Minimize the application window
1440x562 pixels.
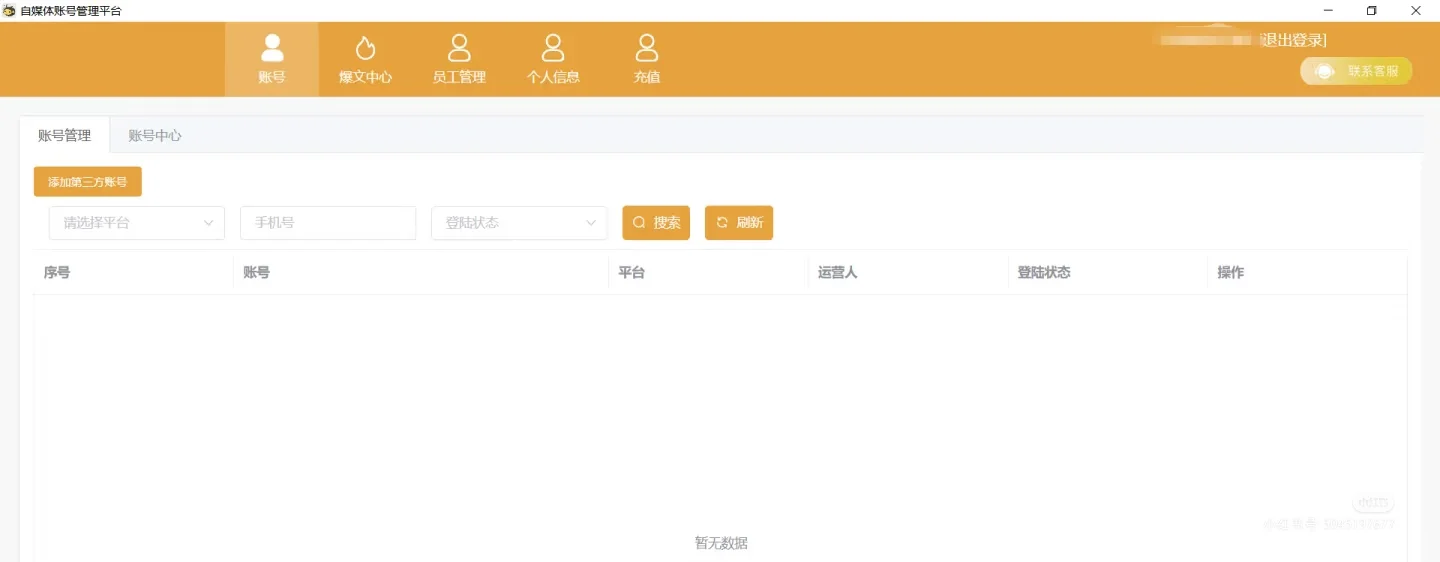pyautogui.click(x=1328, y=10)
